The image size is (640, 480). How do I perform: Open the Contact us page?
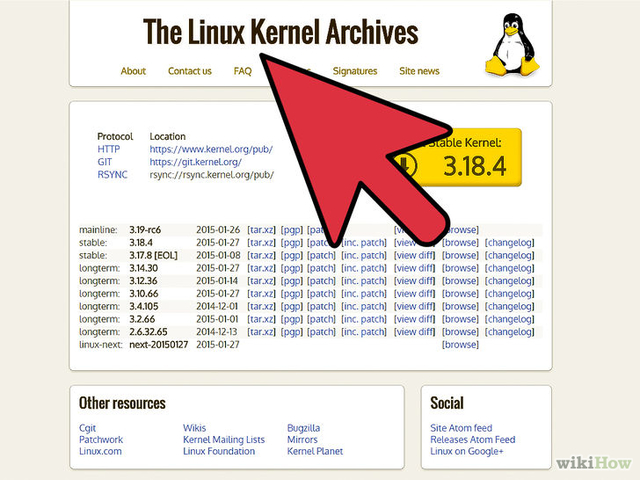point(190,71)
